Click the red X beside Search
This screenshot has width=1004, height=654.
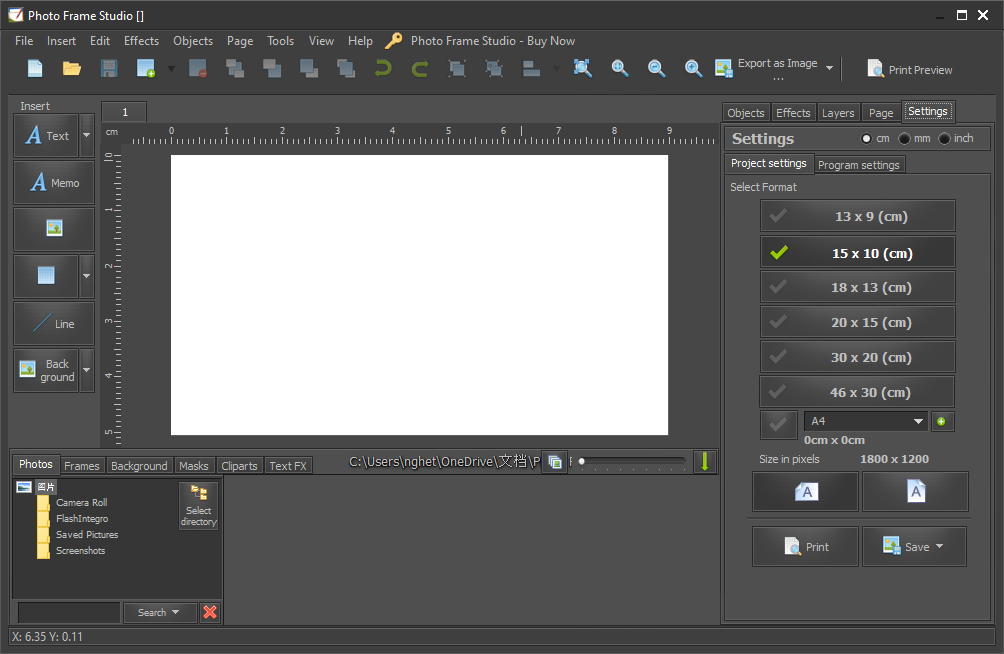pos(210,612)
